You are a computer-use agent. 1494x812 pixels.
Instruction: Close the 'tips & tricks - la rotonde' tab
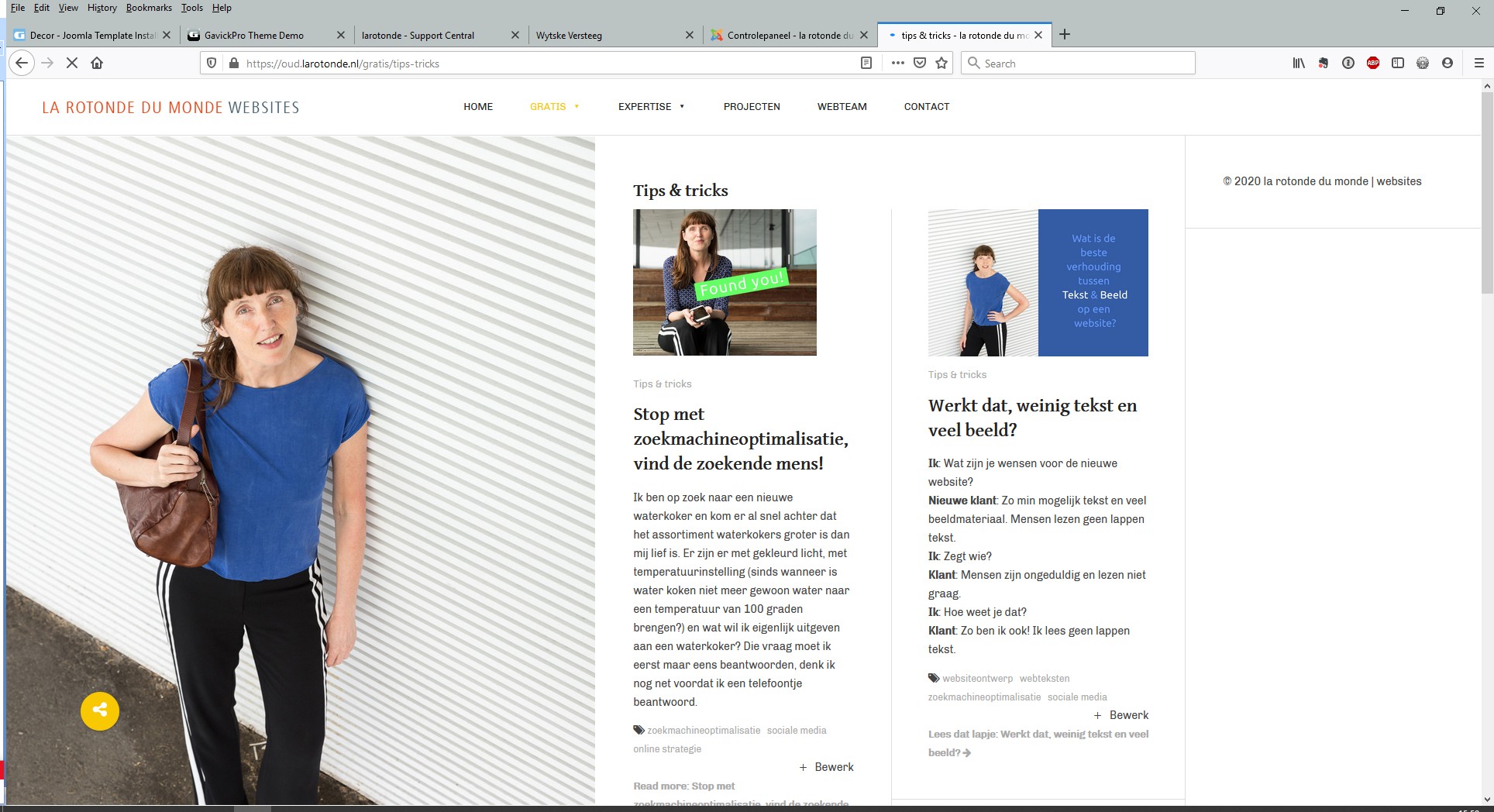[x=1038, y=35]
